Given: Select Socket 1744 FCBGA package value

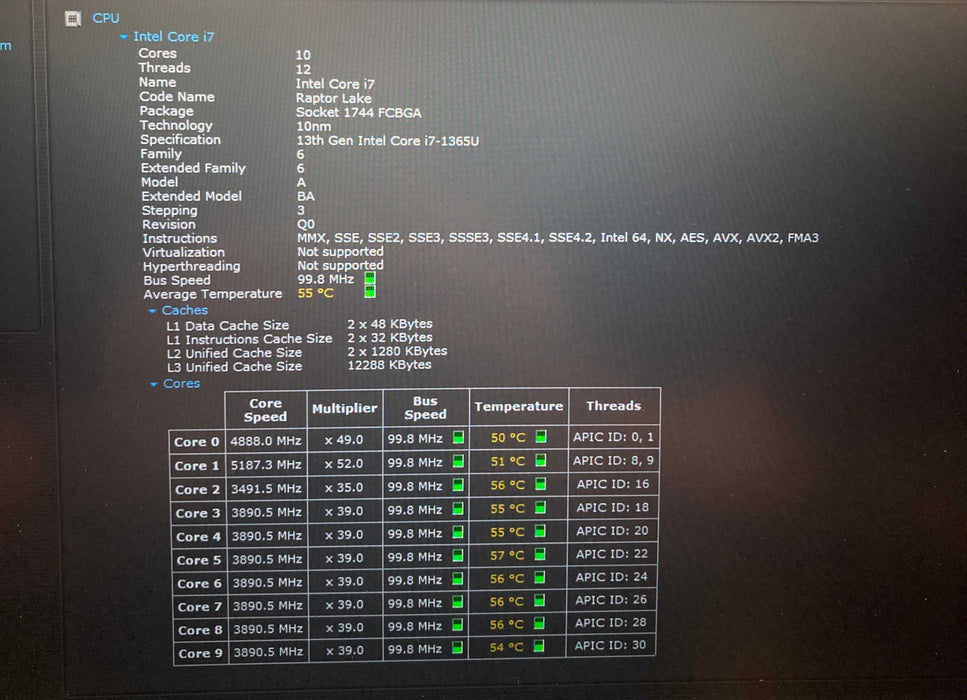Looking at the screenshot, I should 359,113.
